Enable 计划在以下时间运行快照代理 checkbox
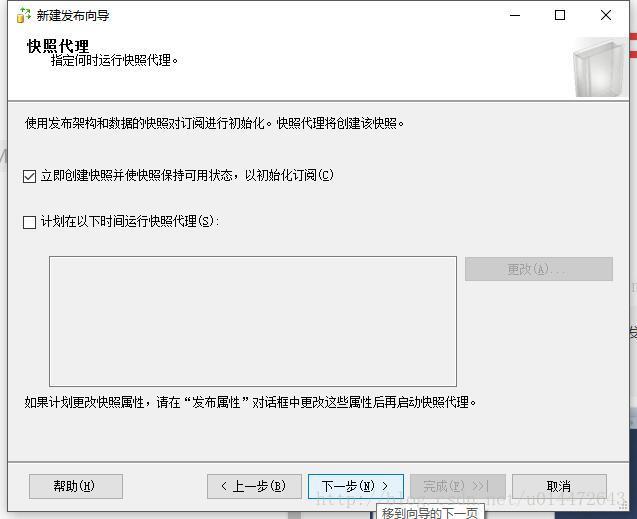The width and height of the screenshot is (637, 519). (29, 222)
